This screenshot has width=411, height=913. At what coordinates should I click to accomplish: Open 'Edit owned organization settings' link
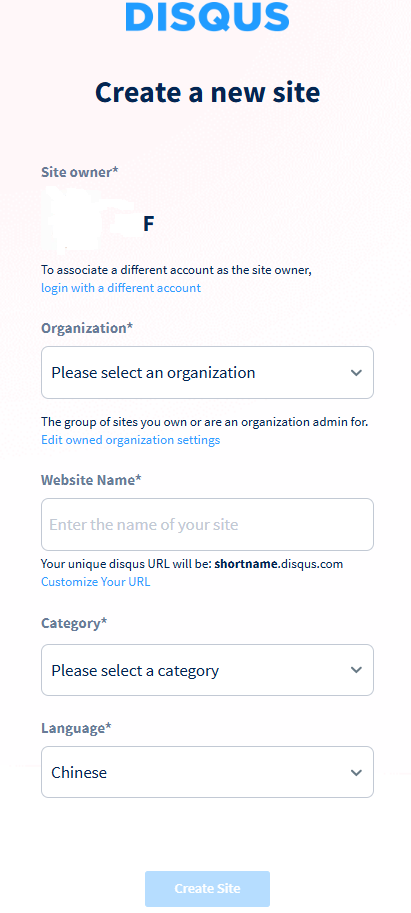[130, 440]
